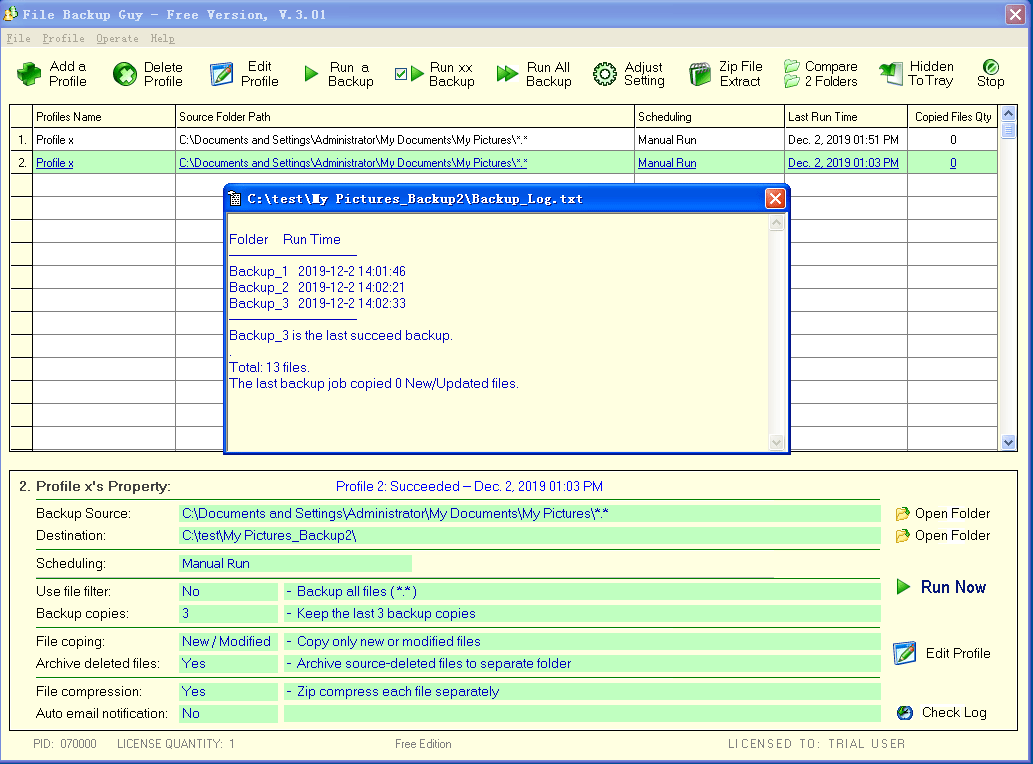Click 'LICENSED TO: TRIAL USER' status text
The width and height of the screenshot is (1033, 764).
pyautogui.click(x=816, y=744)
